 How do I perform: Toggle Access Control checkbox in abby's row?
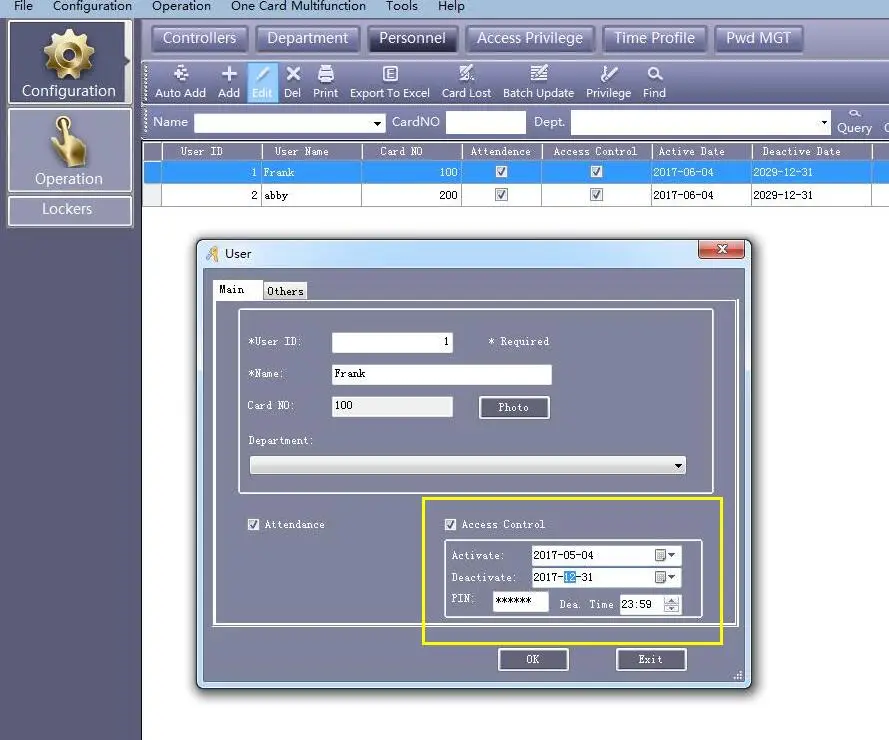[596, 194]
